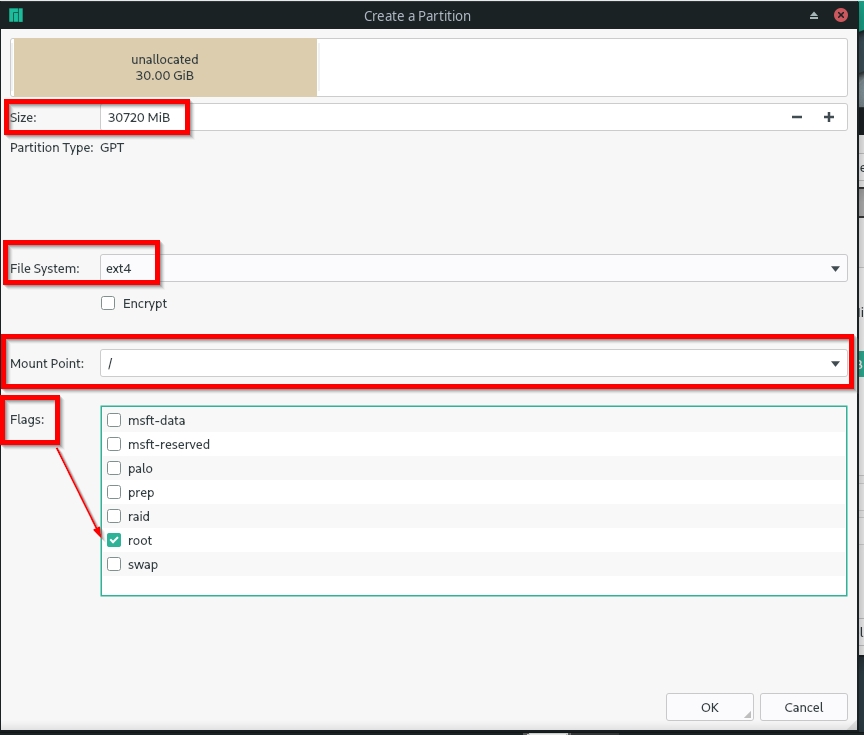Click the unallocated 30.00 GiB partition bar

(x=165, y=67)
